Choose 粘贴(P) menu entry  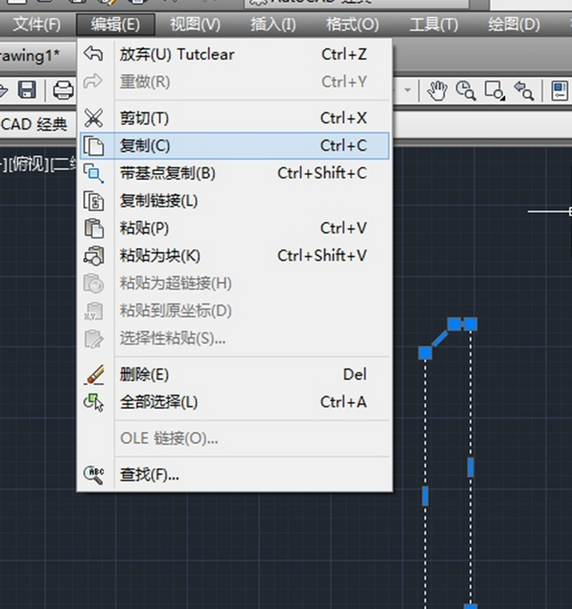tap(234, 228)
